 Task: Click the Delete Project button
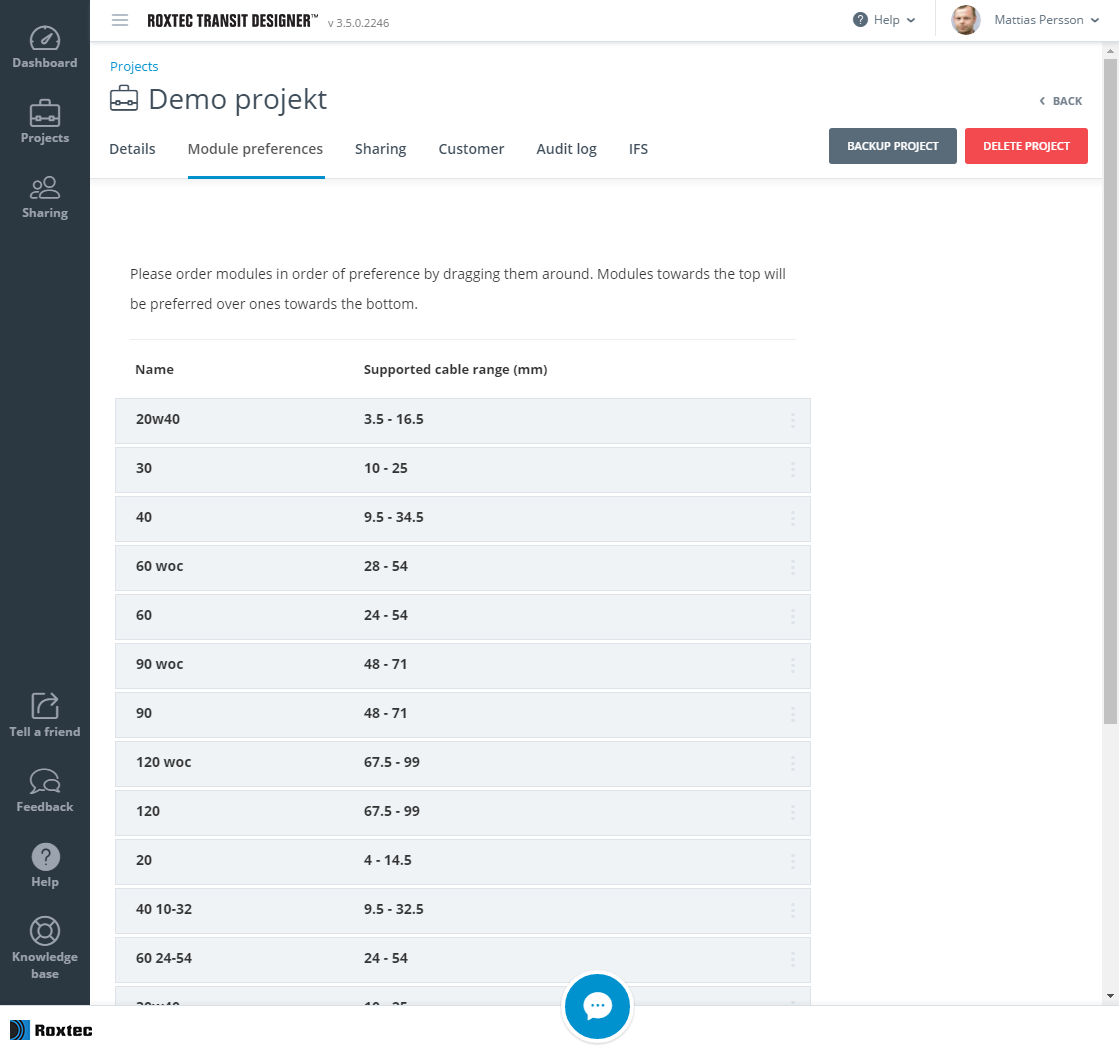(x=1026, y=146)
